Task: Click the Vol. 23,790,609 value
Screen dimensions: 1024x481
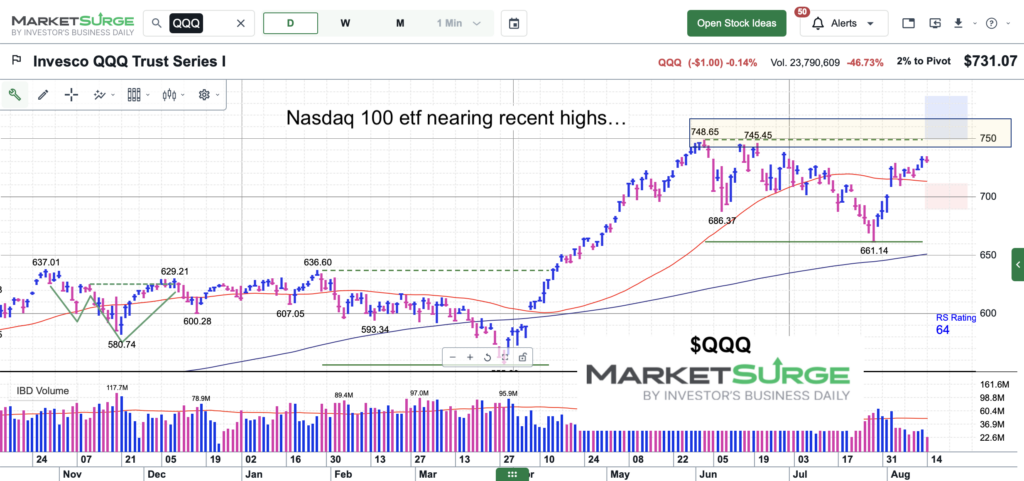Action: coord(805,63)
